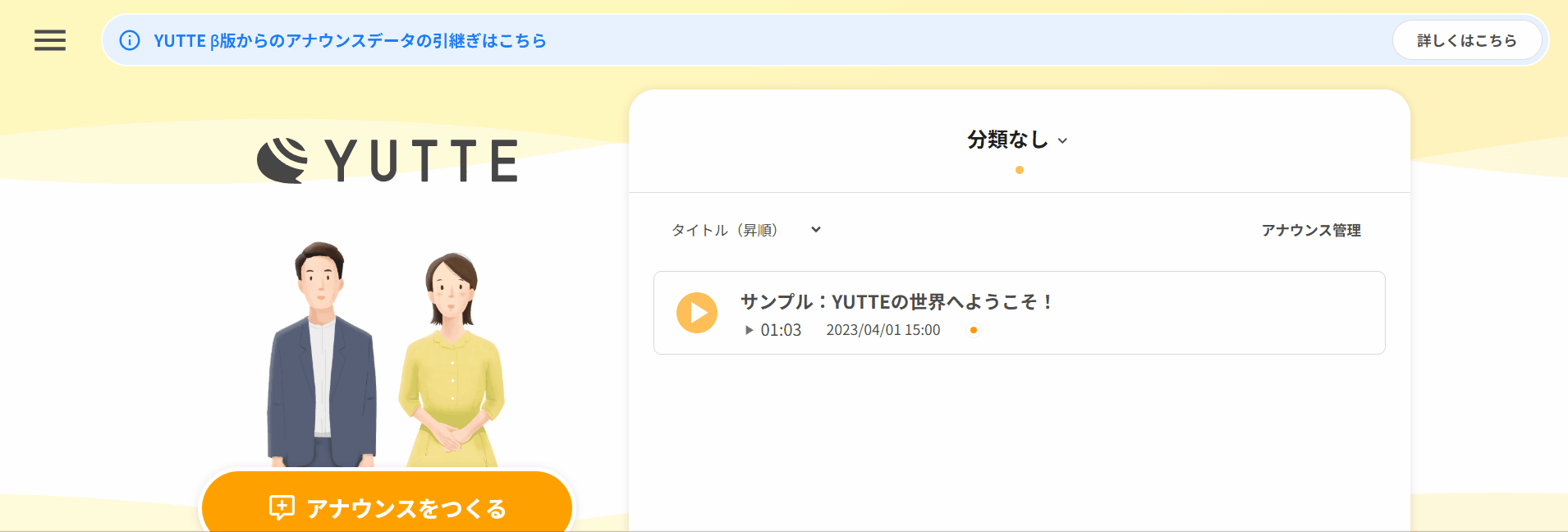Open the hamburger menu

[x=50, y=40]
